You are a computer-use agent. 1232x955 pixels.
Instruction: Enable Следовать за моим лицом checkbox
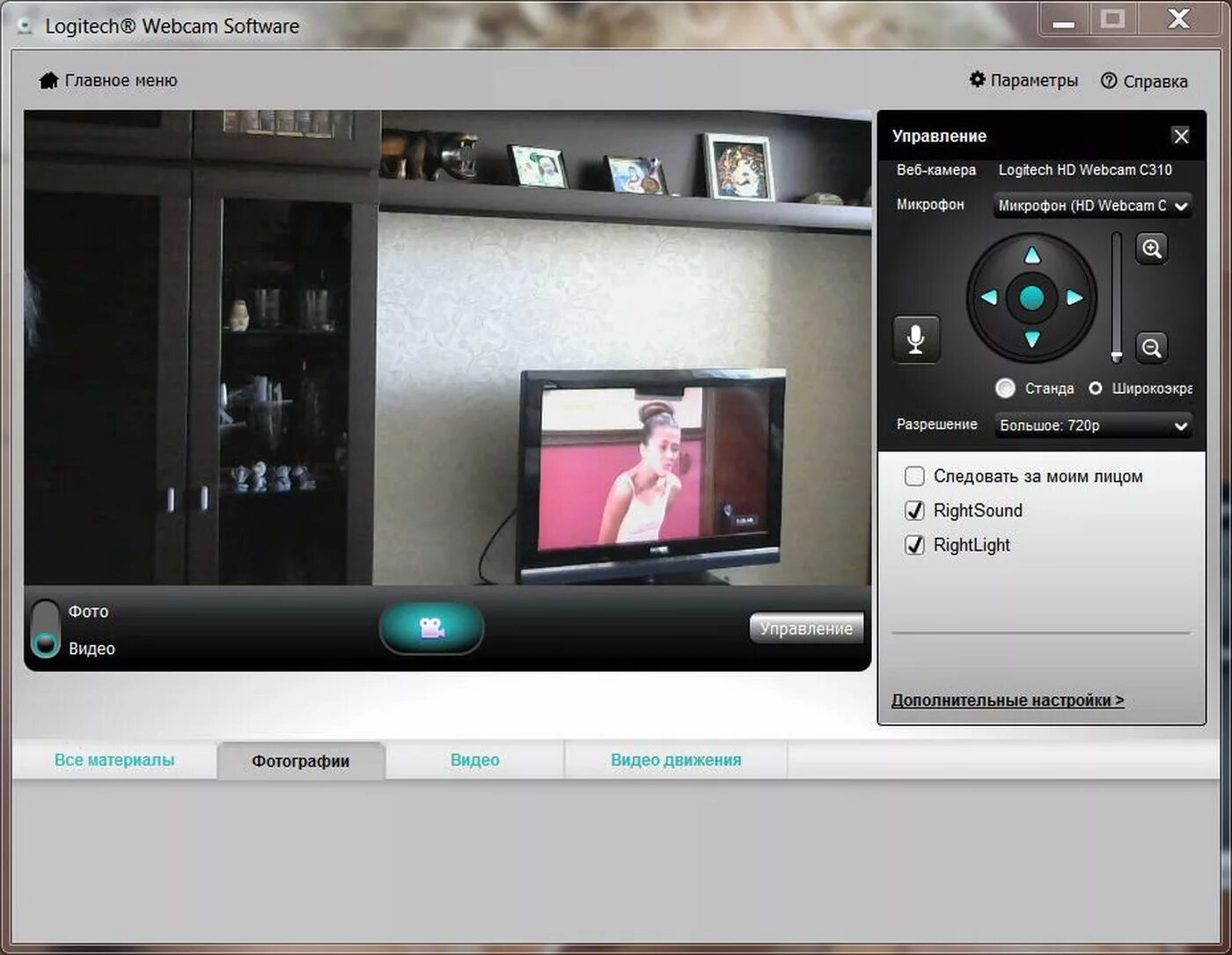click(914, 476)
